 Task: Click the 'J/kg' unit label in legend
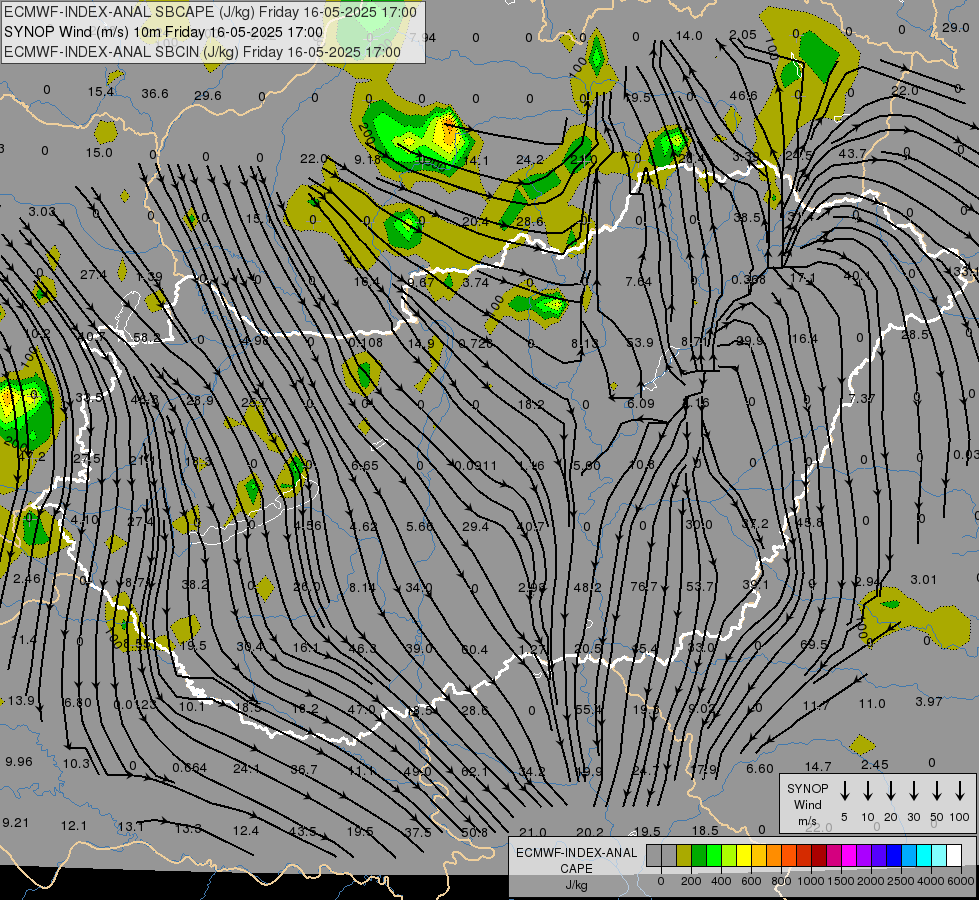(576, 885)
